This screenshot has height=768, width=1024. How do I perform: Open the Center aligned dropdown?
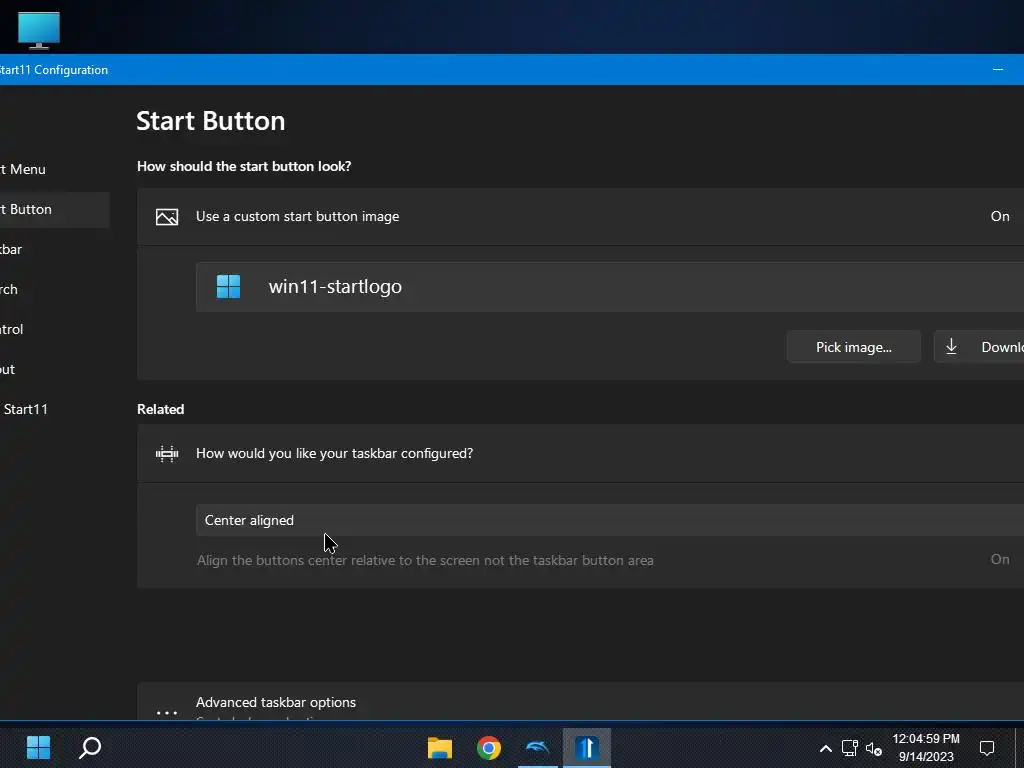pyautogui.click(x=610, y=520)
